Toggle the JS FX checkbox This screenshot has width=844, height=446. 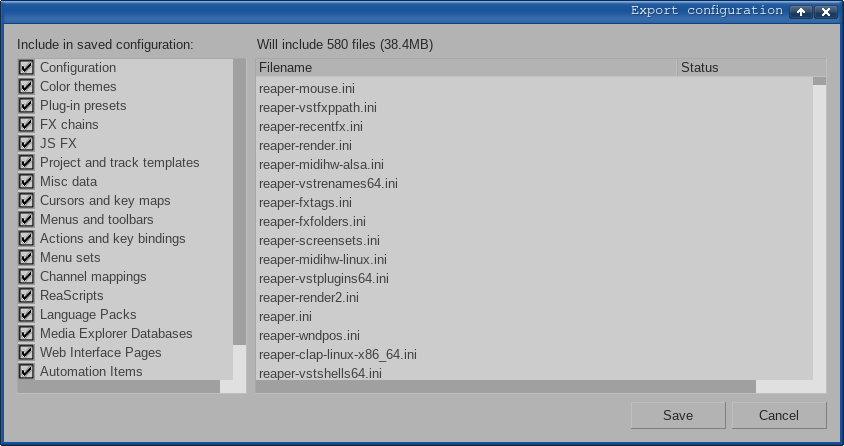pyautogui.click(x=26, y=143)
